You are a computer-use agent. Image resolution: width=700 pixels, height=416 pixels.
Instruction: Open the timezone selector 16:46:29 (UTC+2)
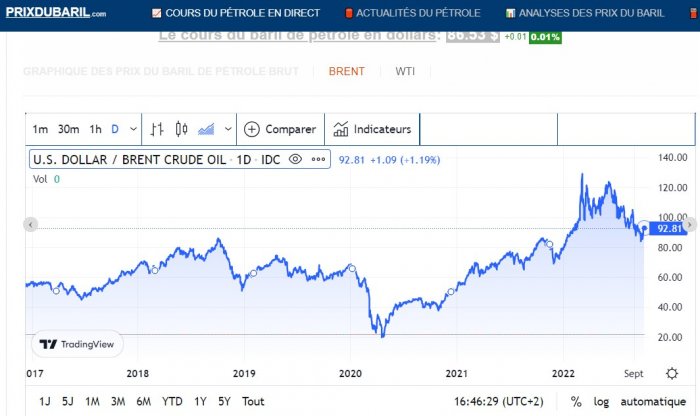pyautogui.click(x=499, y=402)
